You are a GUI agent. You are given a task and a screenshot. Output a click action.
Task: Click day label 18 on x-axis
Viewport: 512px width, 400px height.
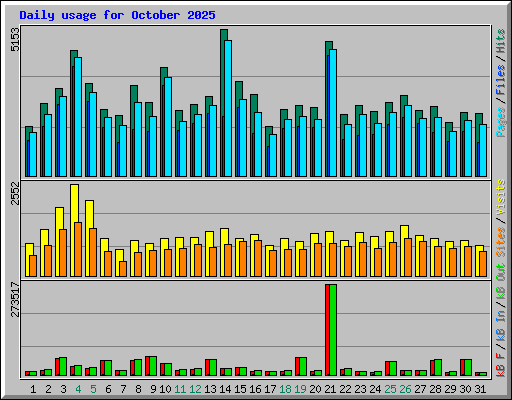(285, 389)
